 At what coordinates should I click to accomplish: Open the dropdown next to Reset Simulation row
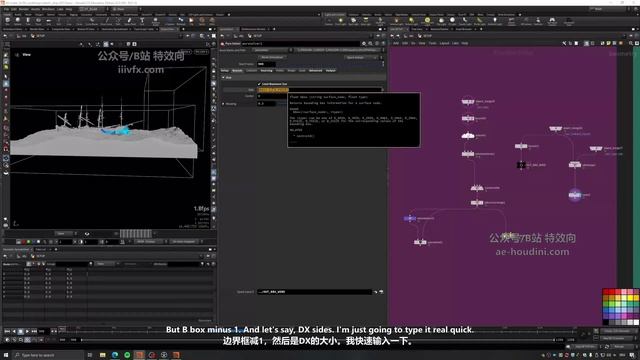pos(362,58)
